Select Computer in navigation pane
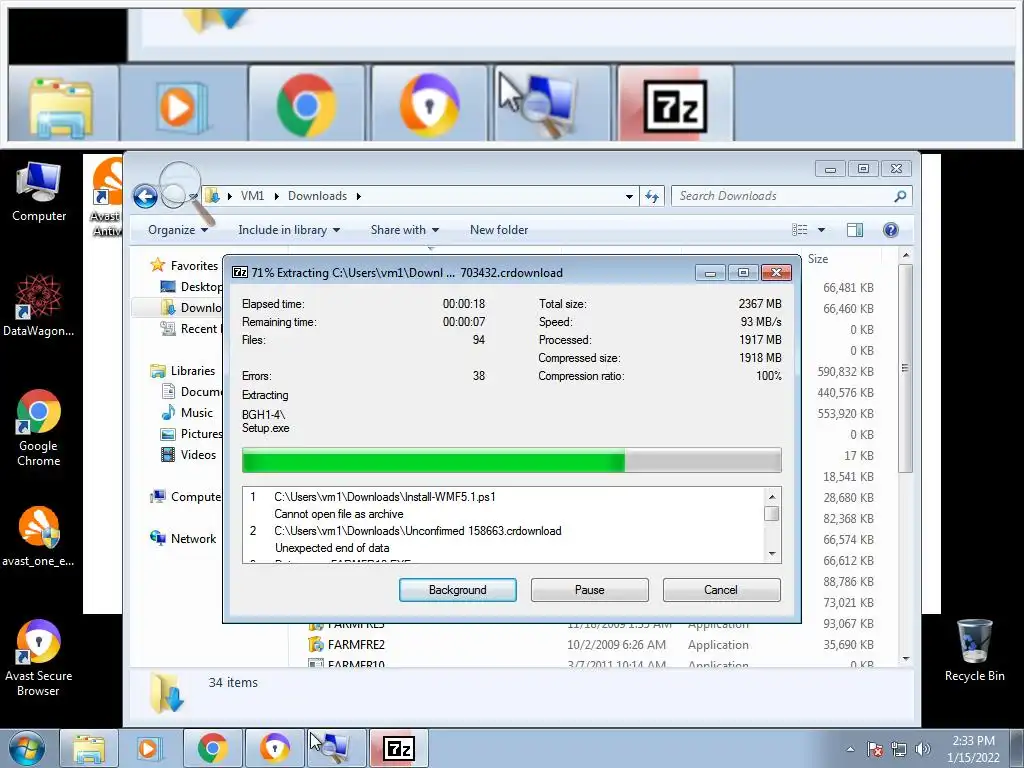 point(185,496)
